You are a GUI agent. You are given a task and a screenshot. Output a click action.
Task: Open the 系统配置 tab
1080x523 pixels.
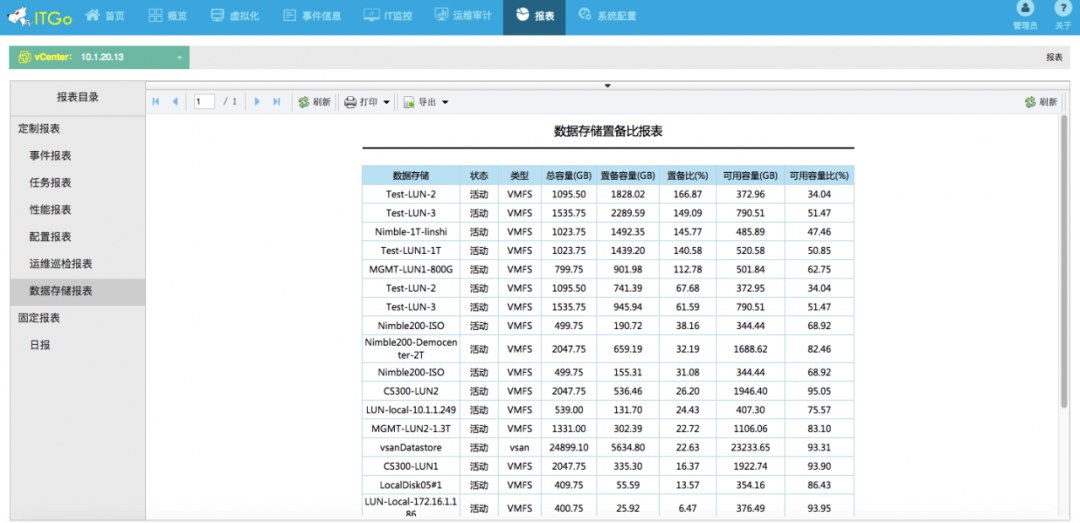[608, 16]
